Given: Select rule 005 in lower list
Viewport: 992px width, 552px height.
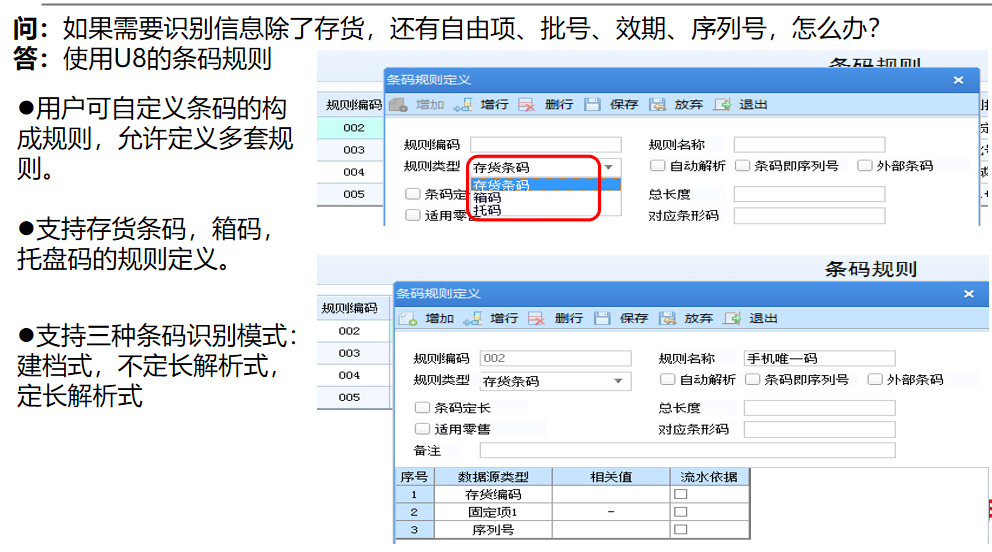Looking at the screenshot, I should (354, 397).
